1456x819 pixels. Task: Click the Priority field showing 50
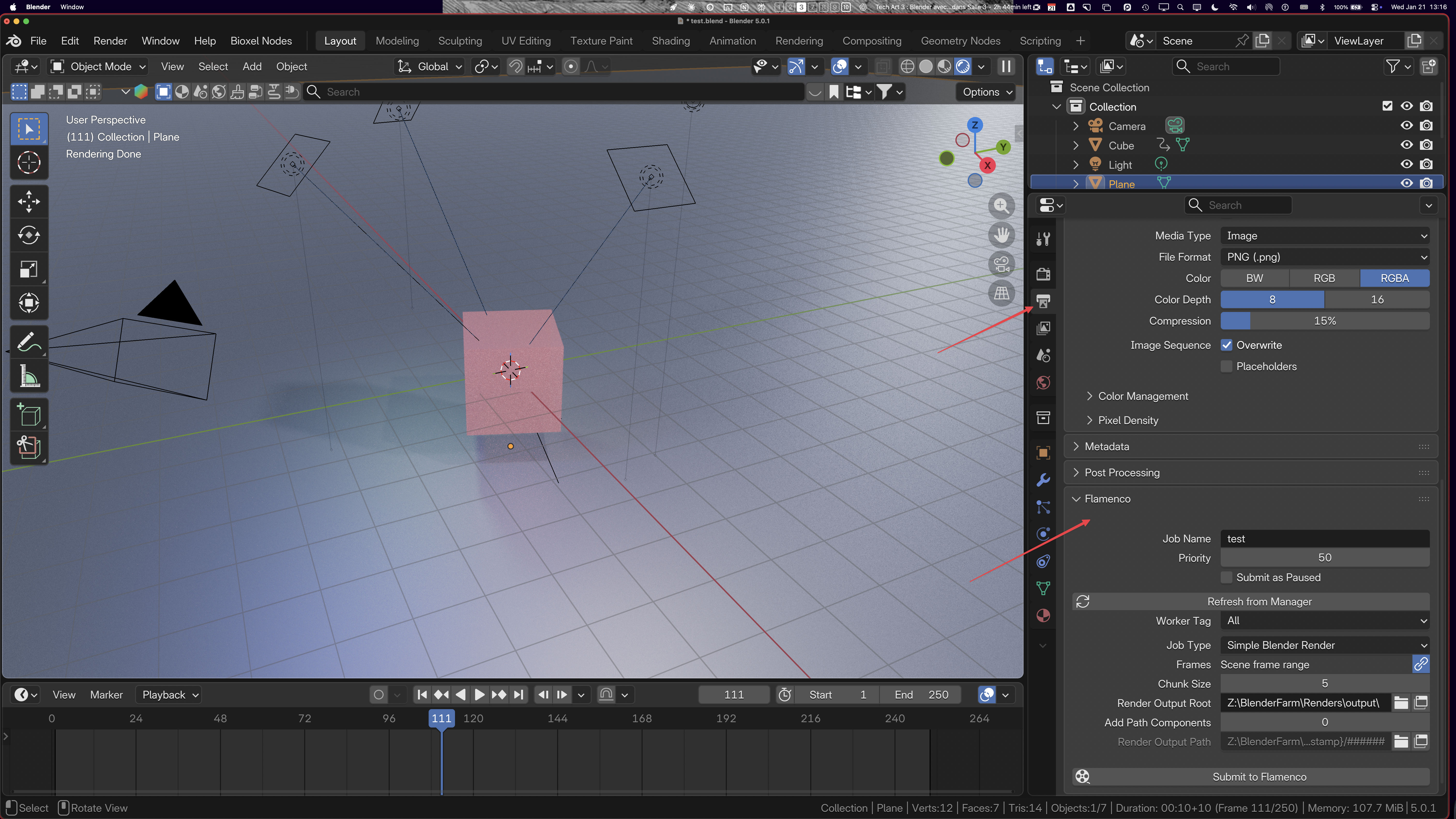coord(1324,558)
